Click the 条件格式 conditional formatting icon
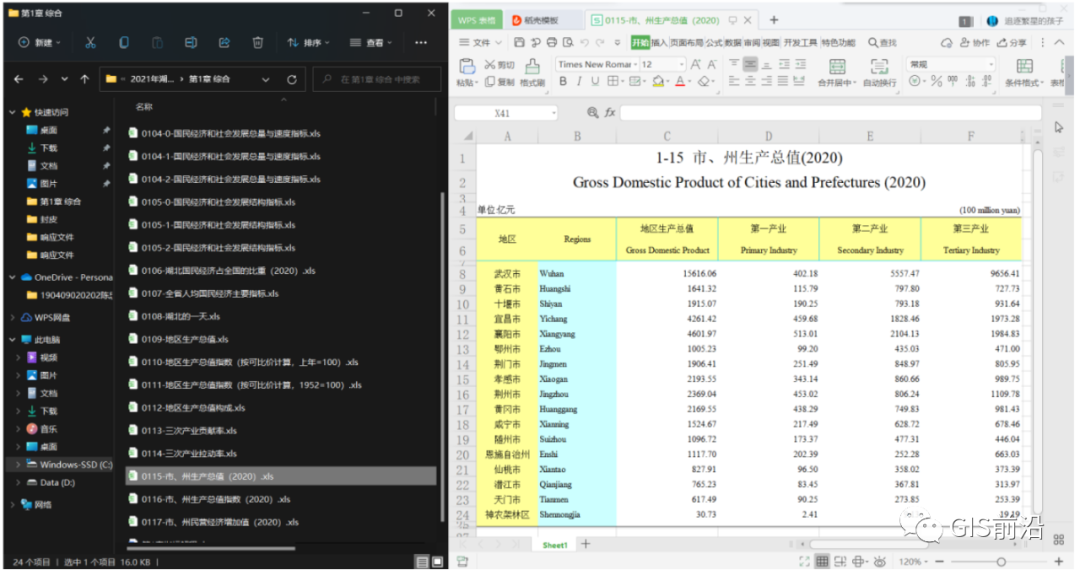The height and width of the screenshot is (575, 1080). (1024, 66)
